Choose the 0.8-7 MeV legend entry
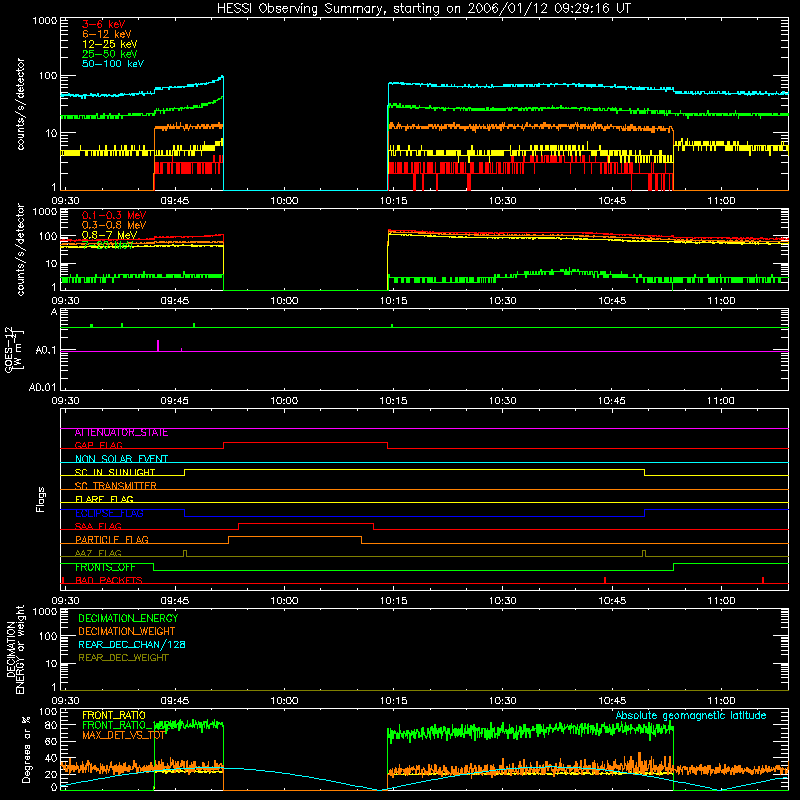The height and width of the screenshot is (800, 800). [109, 235]
